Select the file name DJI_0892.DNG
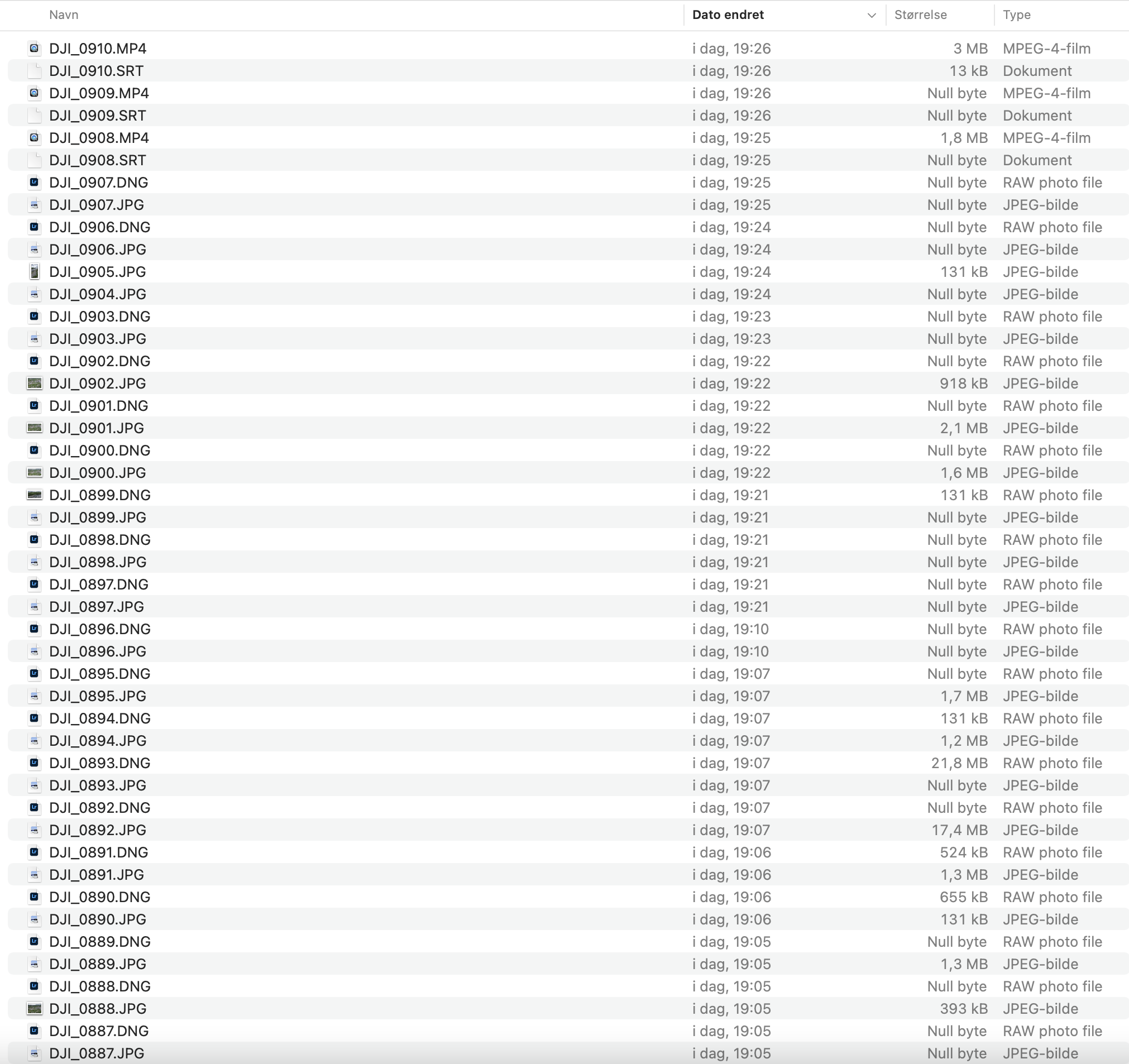Viewport: 1129px width, 1064px height. tap(100, 808)
